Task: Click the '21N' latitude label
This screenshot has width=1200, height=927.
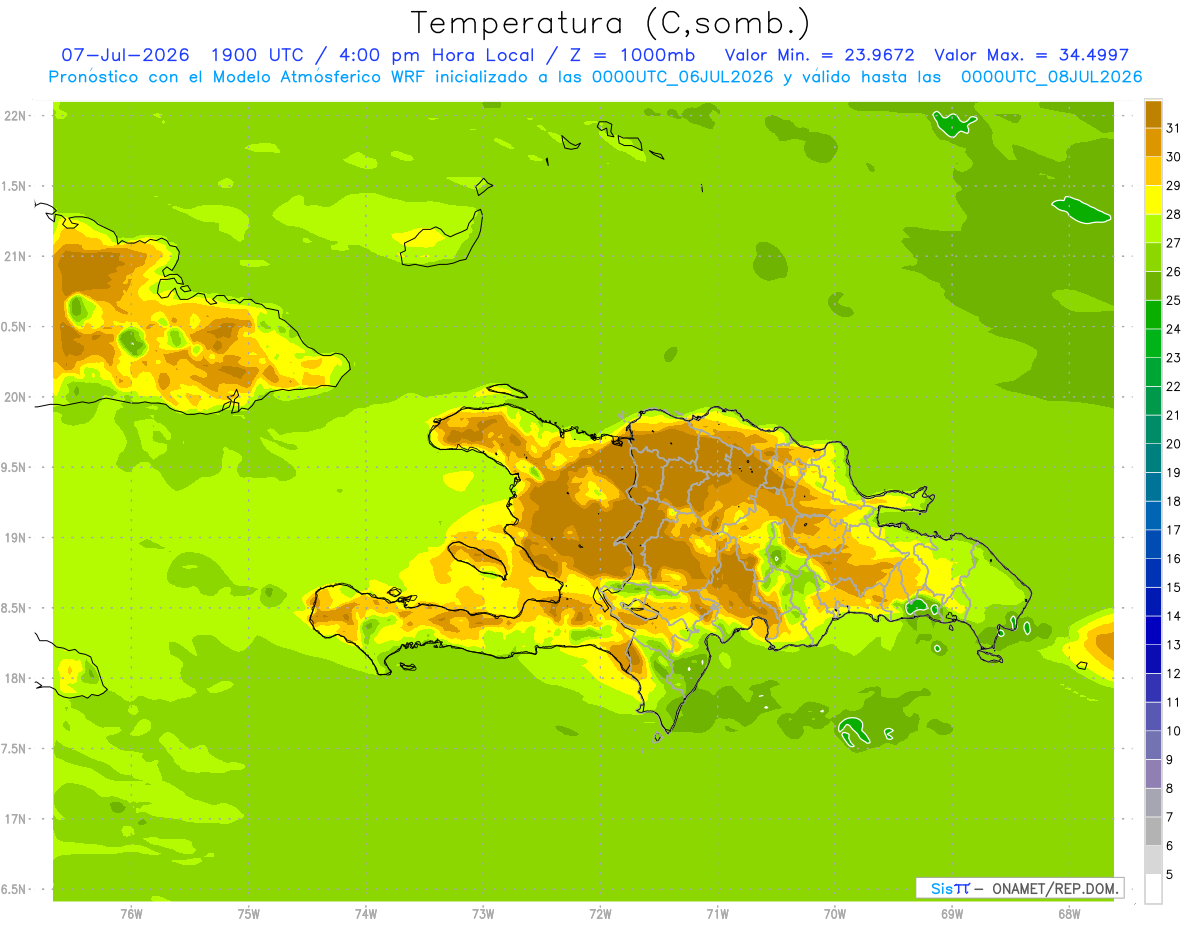Action: (17, 256)
